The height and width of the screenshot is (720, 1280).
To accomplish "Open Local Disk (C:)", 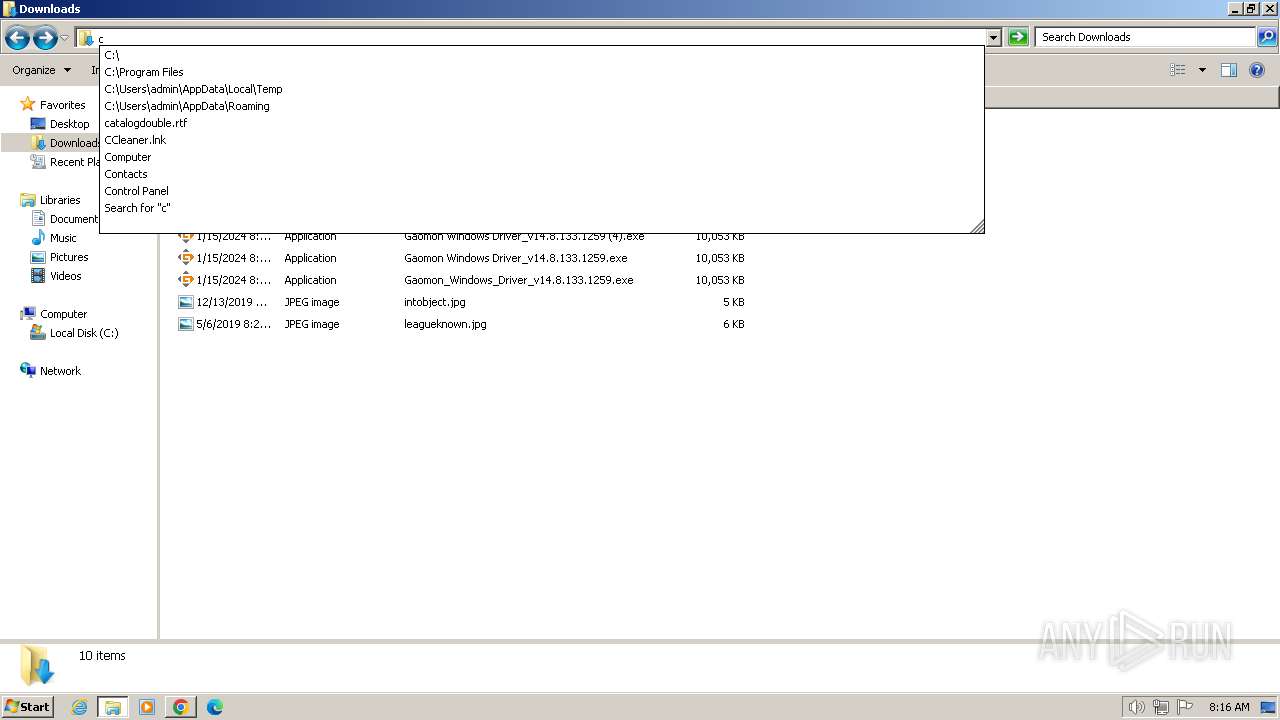I will click(84, 333).
